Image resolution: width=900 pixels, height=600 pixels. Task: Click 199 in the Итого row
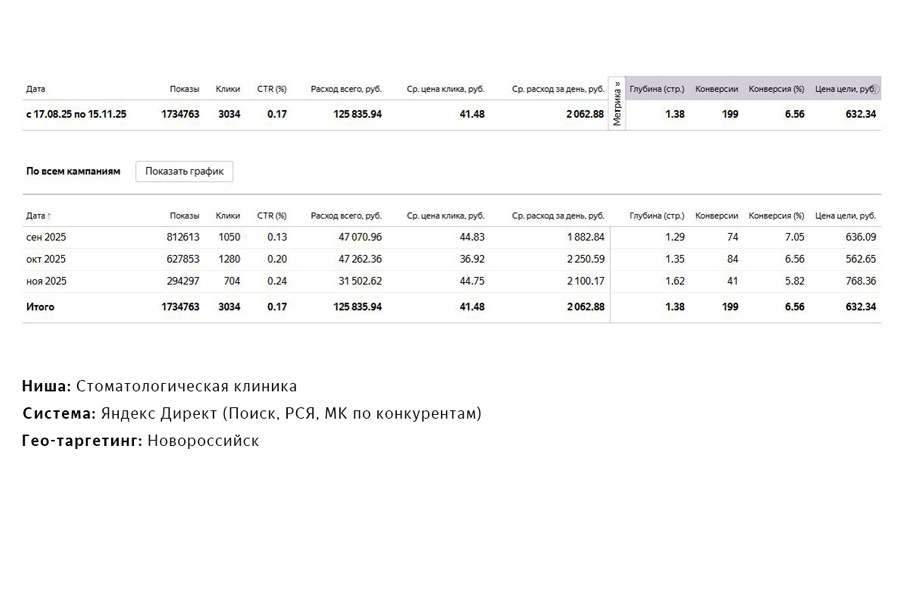click(730, 307)
